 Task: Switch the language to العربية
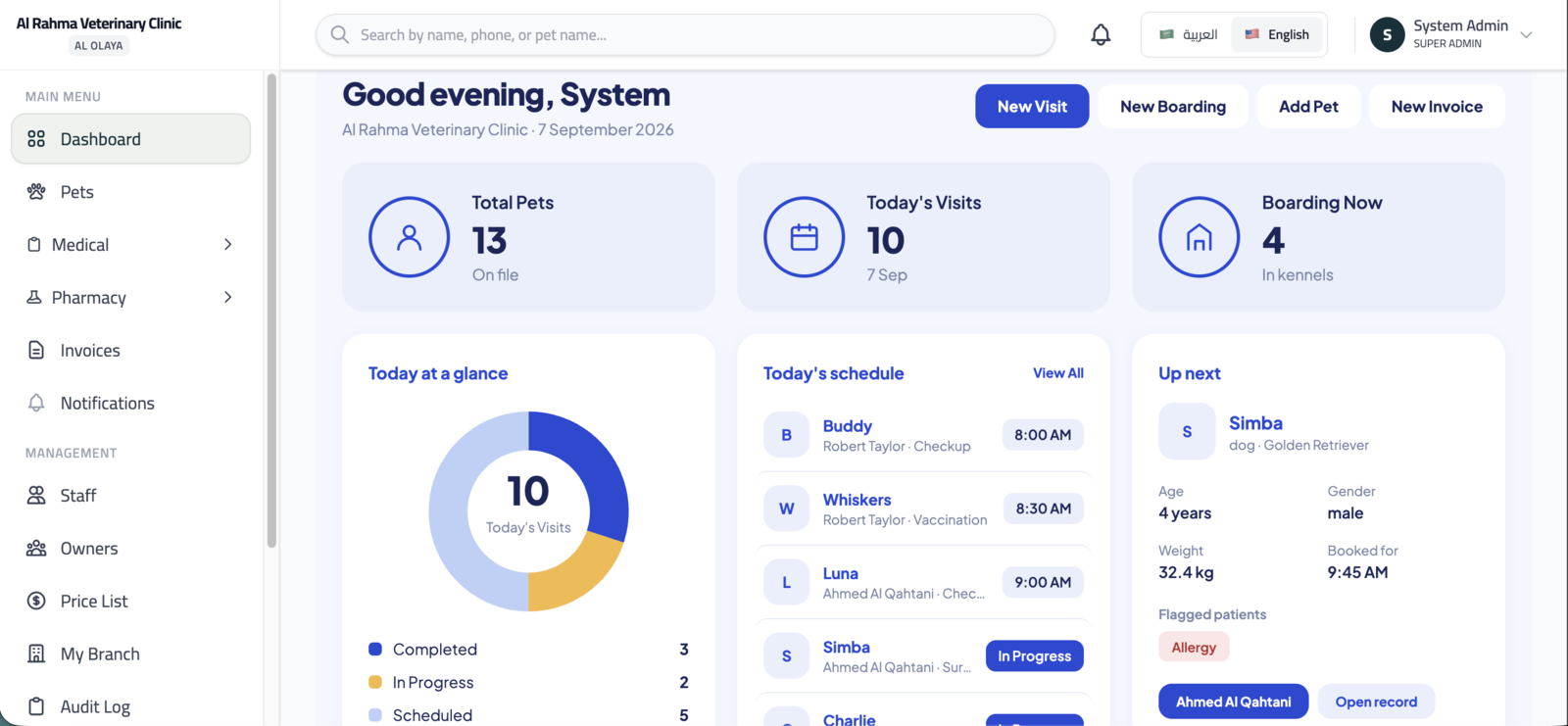point(1188,35)
